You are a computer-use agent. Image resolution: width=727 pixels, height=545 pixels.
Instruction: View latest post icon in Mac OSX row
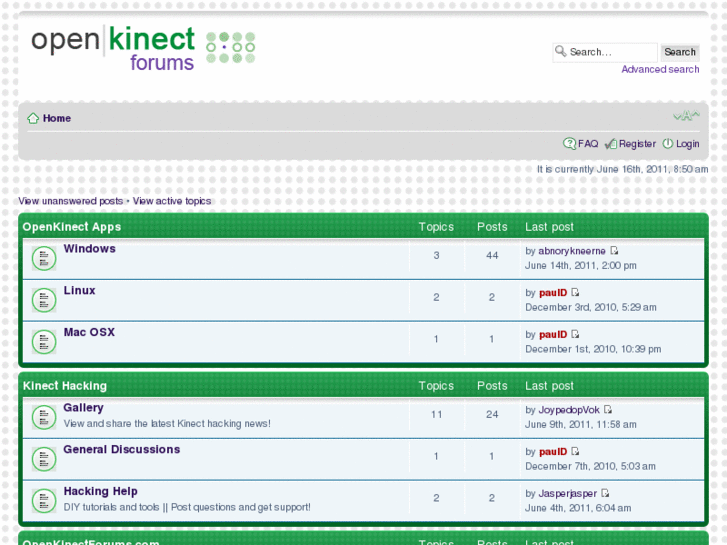point(575,334)
